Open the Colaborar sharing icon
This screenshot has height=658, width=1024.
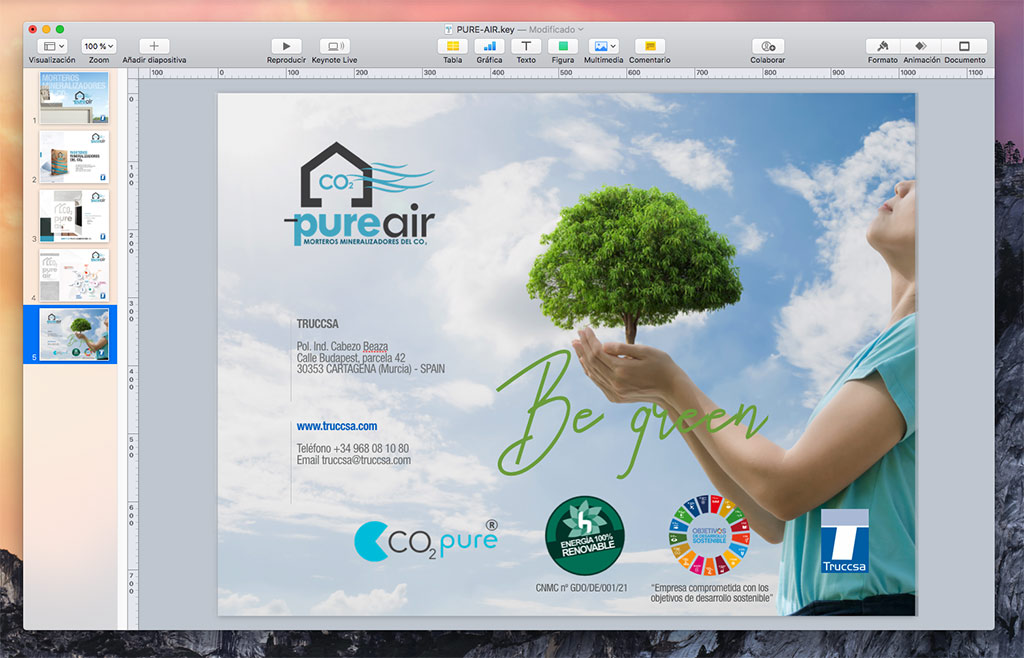767,46
